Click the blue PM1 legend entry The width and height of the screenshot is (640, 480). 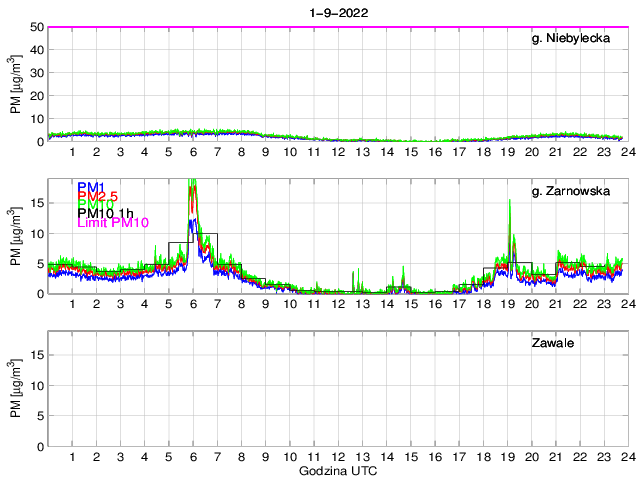[91, 187]
